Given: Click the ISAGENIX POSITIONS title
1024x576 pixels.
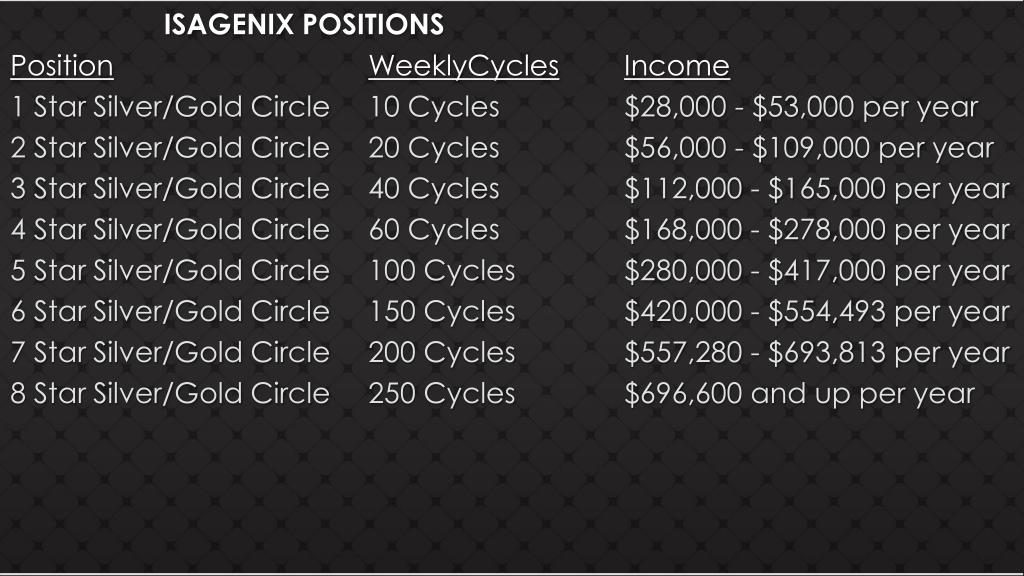Looking at the screenshot, I should click(303, 24).
